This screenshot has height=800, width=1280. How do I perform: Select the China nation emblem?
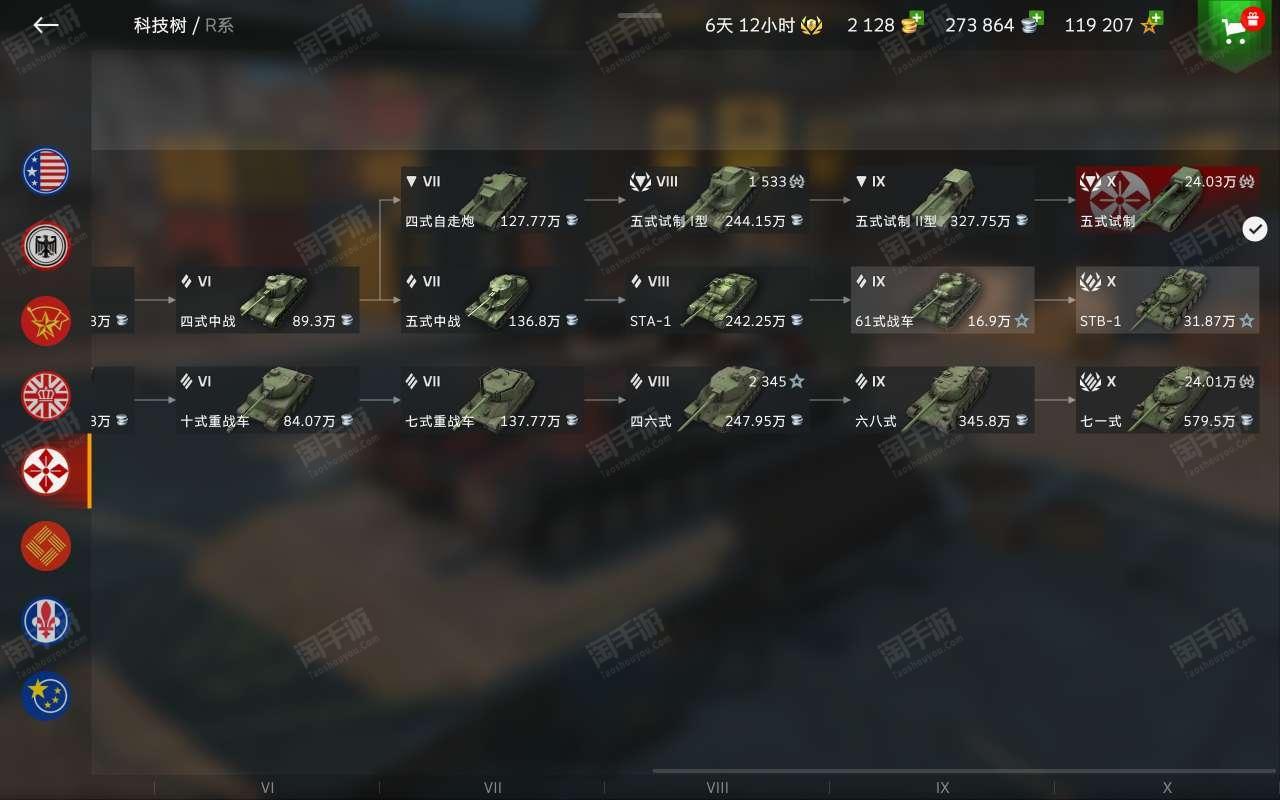[x=46, y=546]
